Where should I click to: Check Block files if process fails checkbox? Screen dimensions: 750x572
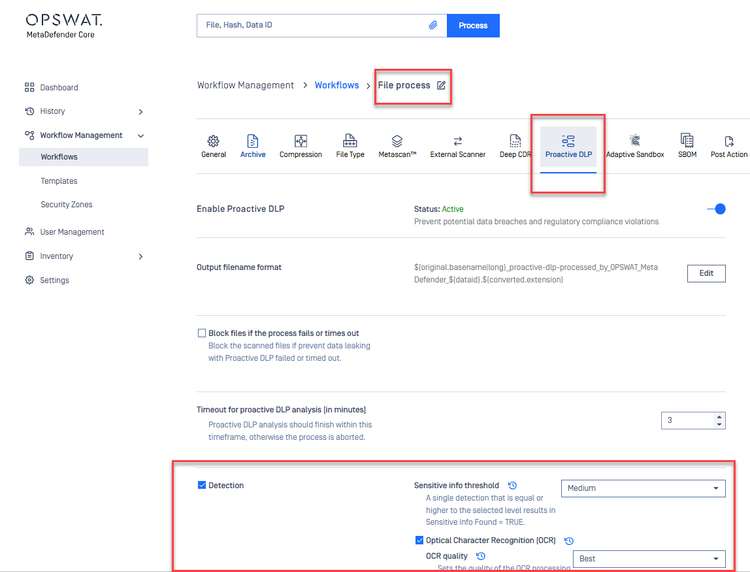tap(202, 333)
